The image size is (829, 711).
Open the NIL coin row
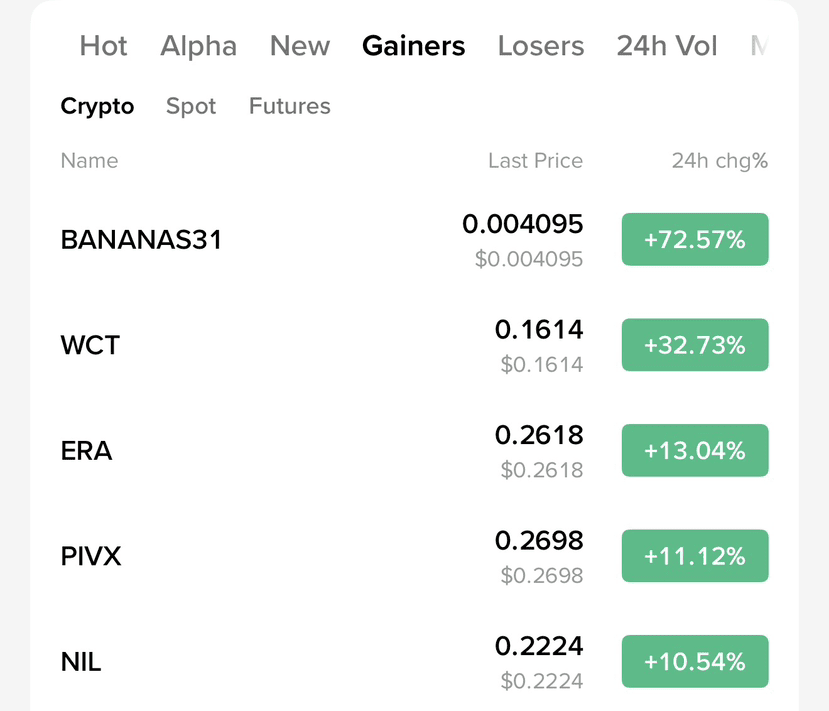tap(414, 661)
